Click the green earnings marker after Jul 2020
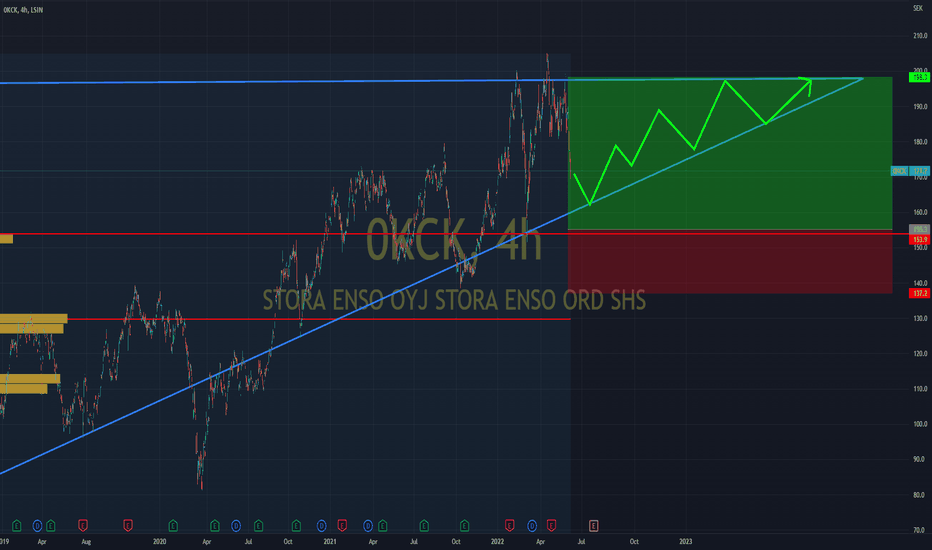 [x=258, y=526]
